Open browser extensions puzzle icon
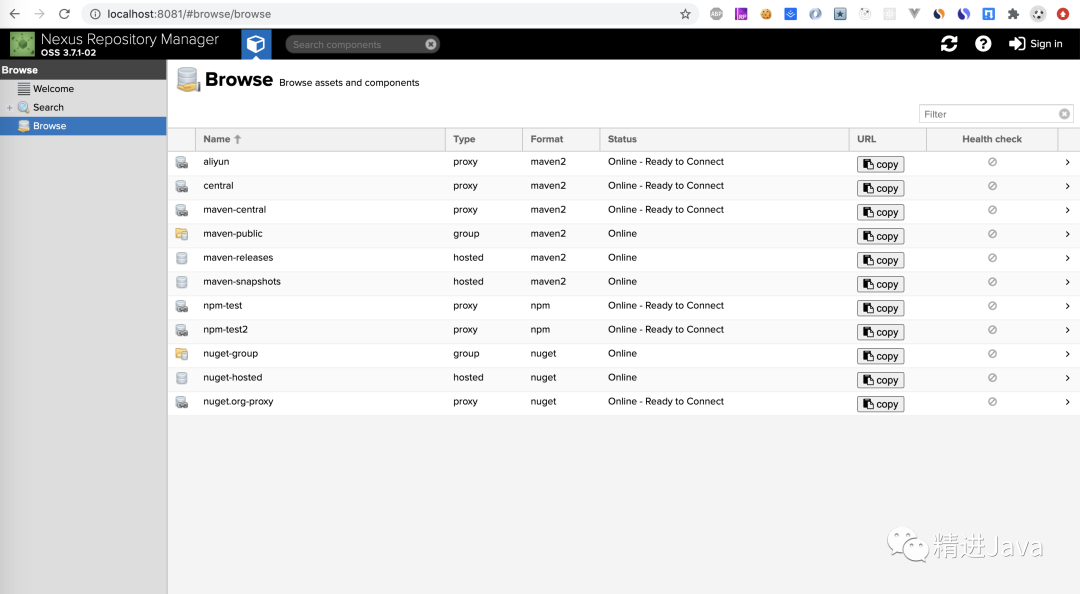The height and width of the screenshot is (594, 1080). [1013, 14]
